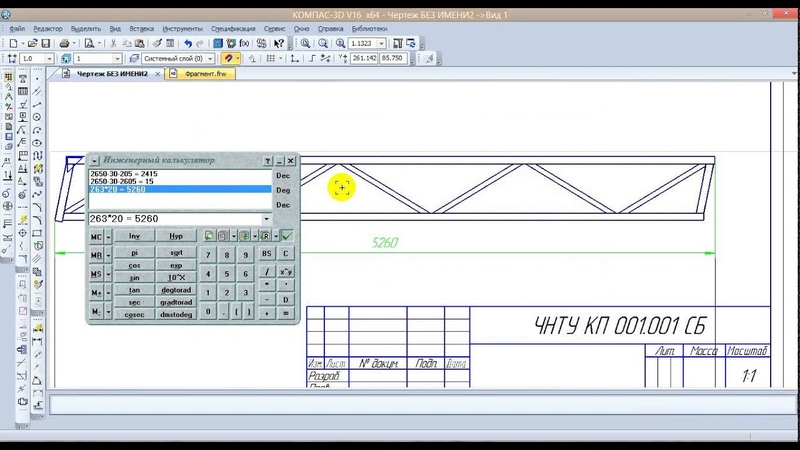This screenshot has height=450, width=800.
Task: Select the Point tool in the geometry panel
Action: click(37, 79)
